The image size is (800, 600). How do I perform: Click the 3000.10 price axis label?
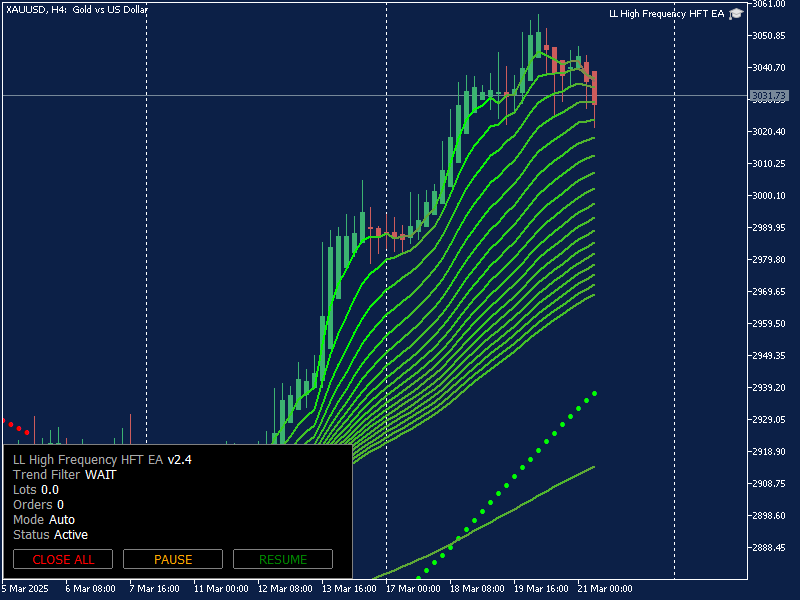pyautogui.click(x=769, y=195)
